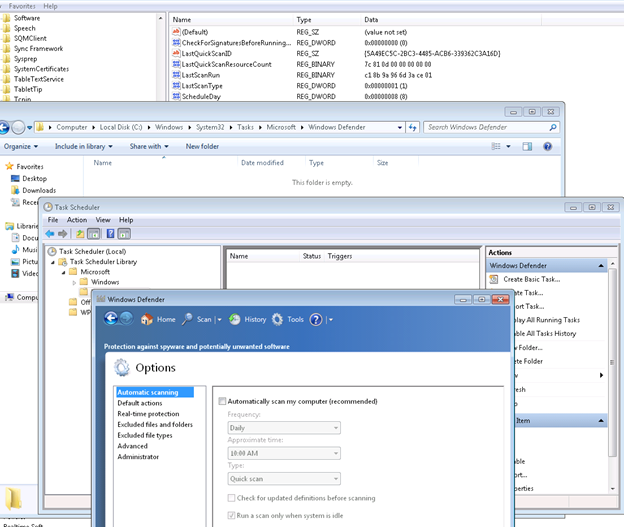
Task: Open Registry Editor Favorites menu
Action: point(22,6)
